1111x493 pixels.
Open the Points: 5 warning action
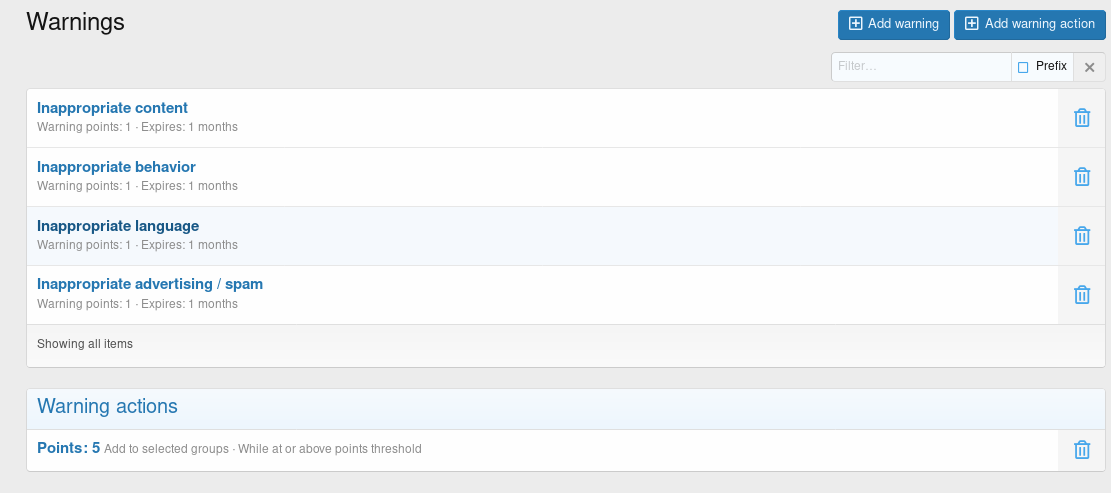coord(68,448)
